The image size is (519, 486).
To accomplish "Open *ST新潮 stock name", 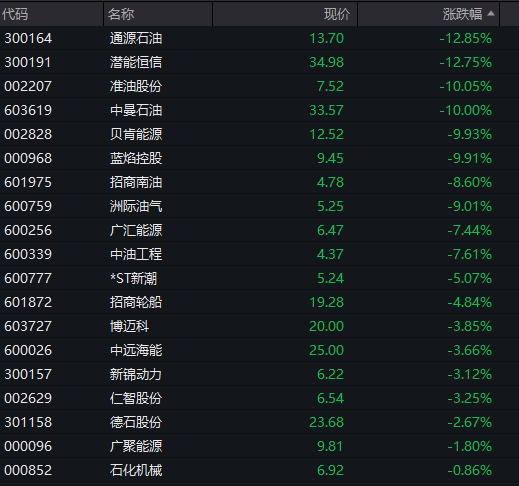I will click(133, 278).
